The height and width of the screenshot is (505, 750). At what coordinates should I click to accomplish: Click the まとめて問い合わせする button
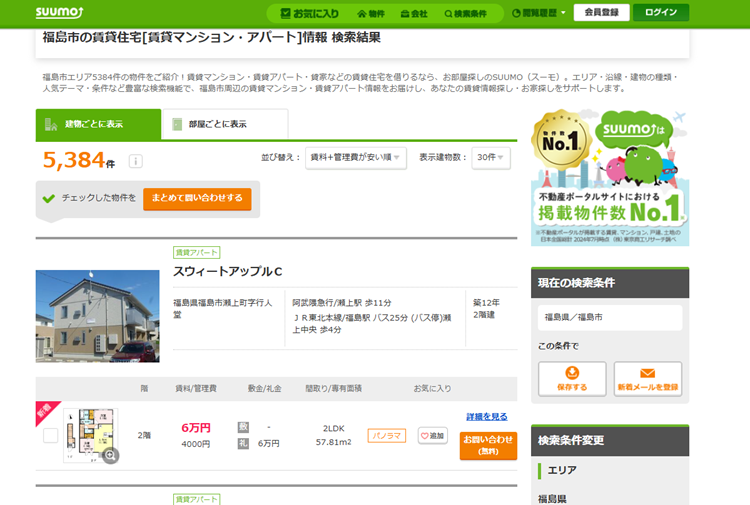[x=197, y=198]
